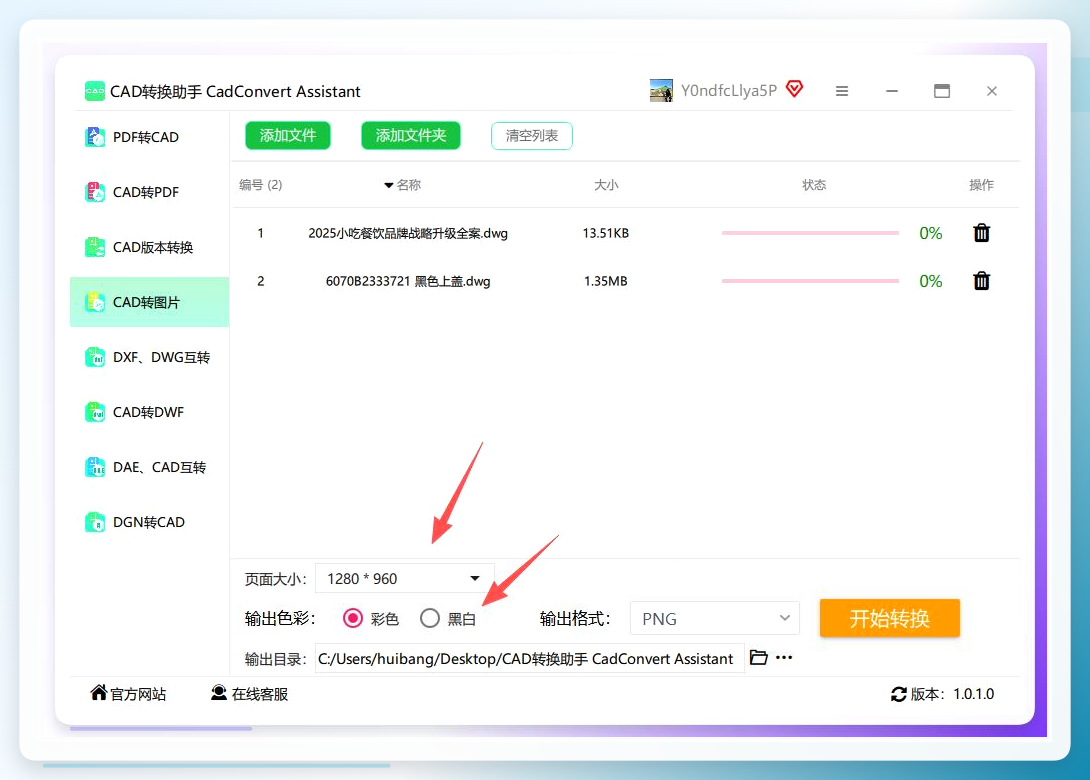Viewport: 1090px width, 780px height.
Task: Click the CAD版本转换 sidebar icon
Action: tap(95, 247)
